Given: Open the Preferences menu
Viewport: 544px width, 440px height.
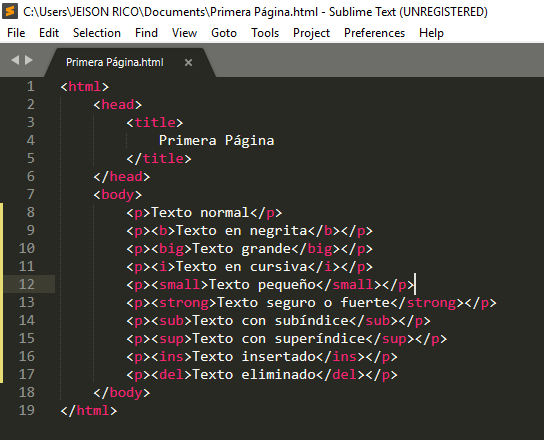Looking at the screenshot, I should (374, 33).
